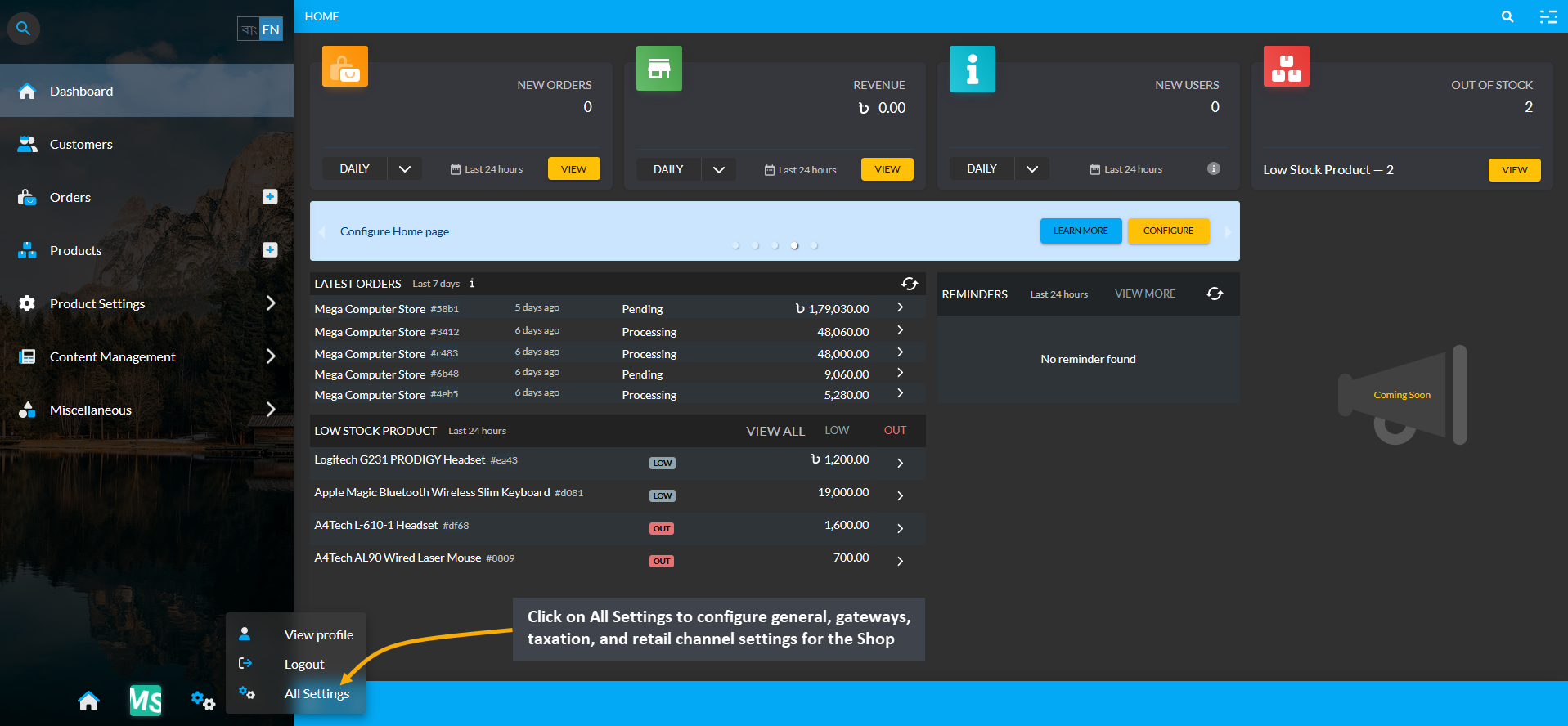Select third banner carousel dot
Screen dimensions: 1568x726
775,245
